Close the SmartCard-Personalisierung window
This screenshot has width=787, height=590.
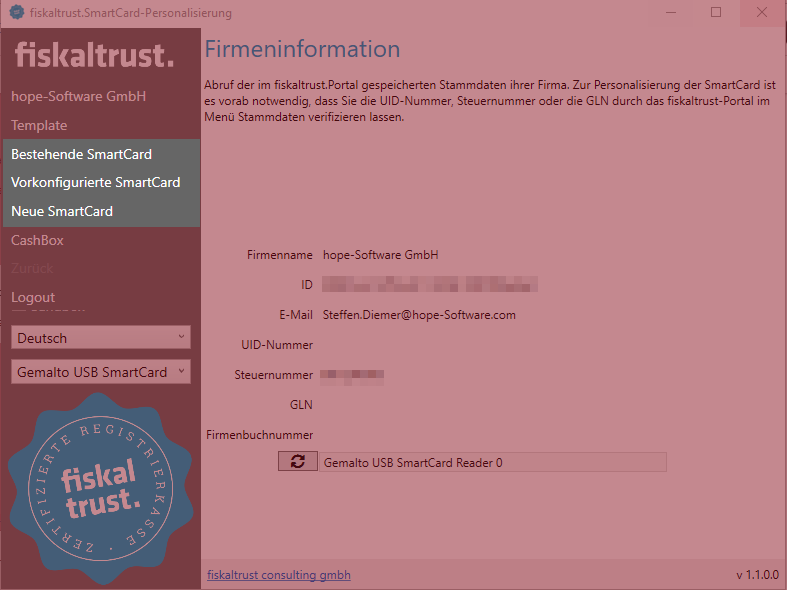tap(762, 13)
